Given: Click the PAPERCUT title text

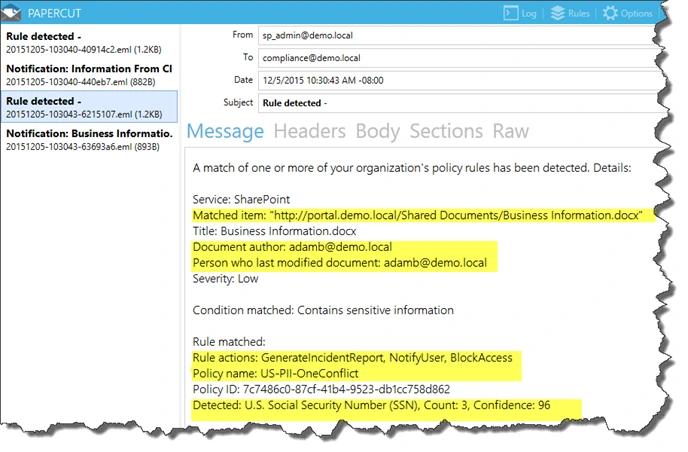Looking at the screenshot, I should tap(54, 13).
